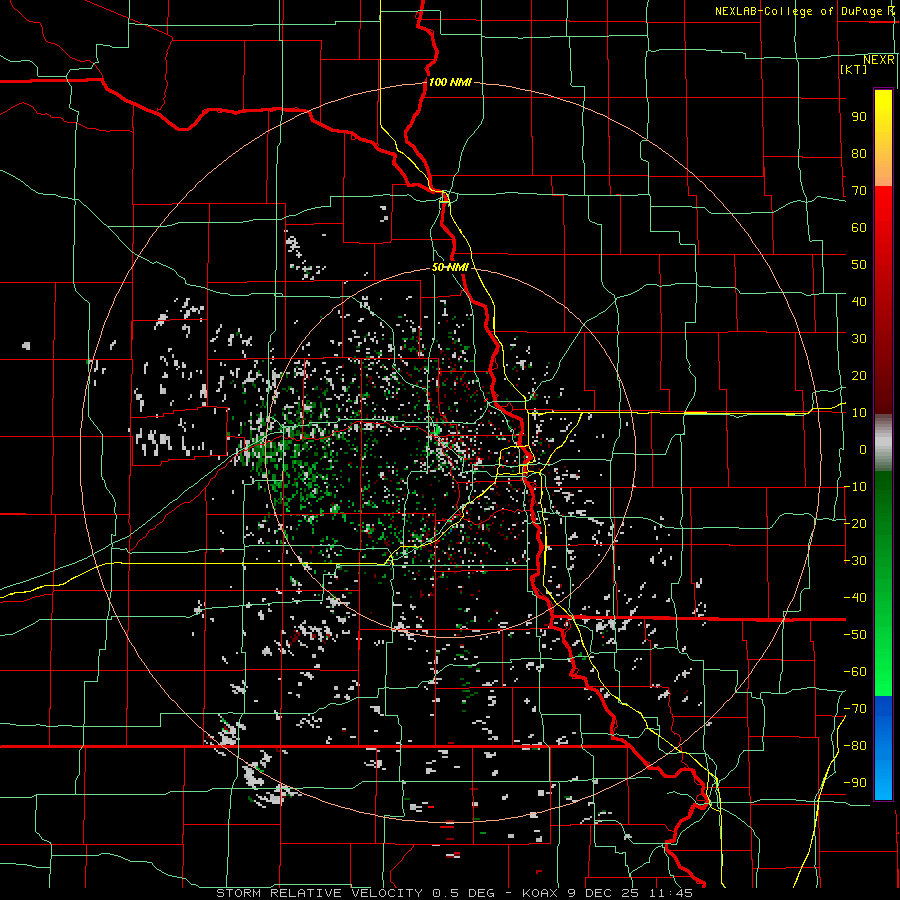Click the -90 value on velocity scale
The width and height of the screenshot is (900, 900).
(855, 783)
